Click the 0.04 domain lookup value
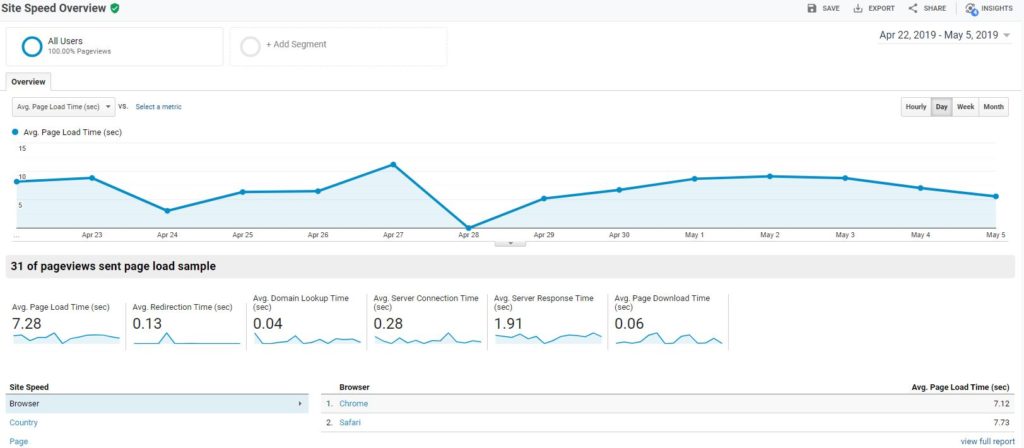Viewport: 1024px width, 448px height. [x=268, y=323]
